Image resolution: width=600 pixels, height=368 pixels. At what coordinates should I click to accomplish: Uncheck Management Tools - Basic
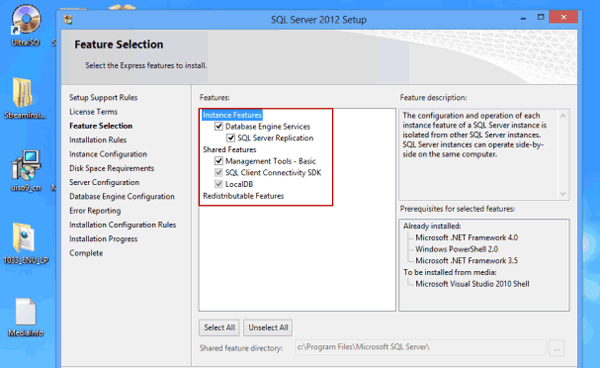(218, 161)
